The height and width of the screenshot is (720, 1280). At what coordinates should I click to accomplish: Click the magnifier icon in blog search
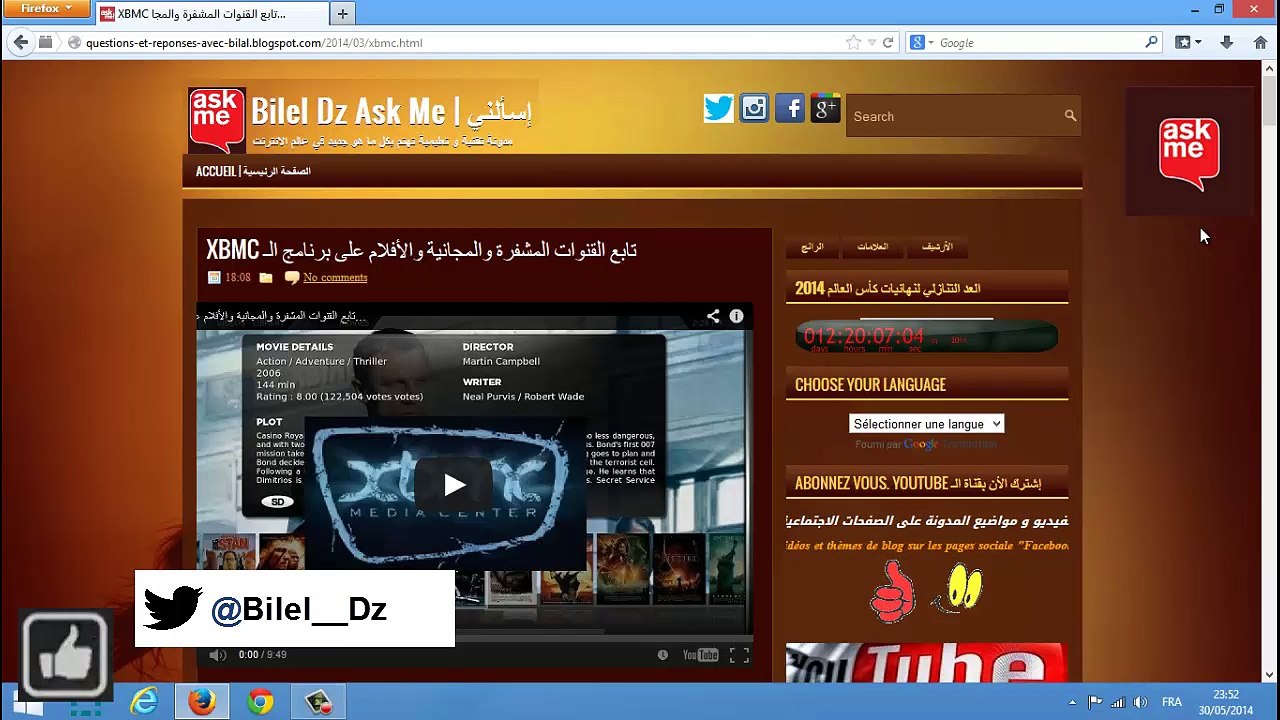pos(1070,116)
